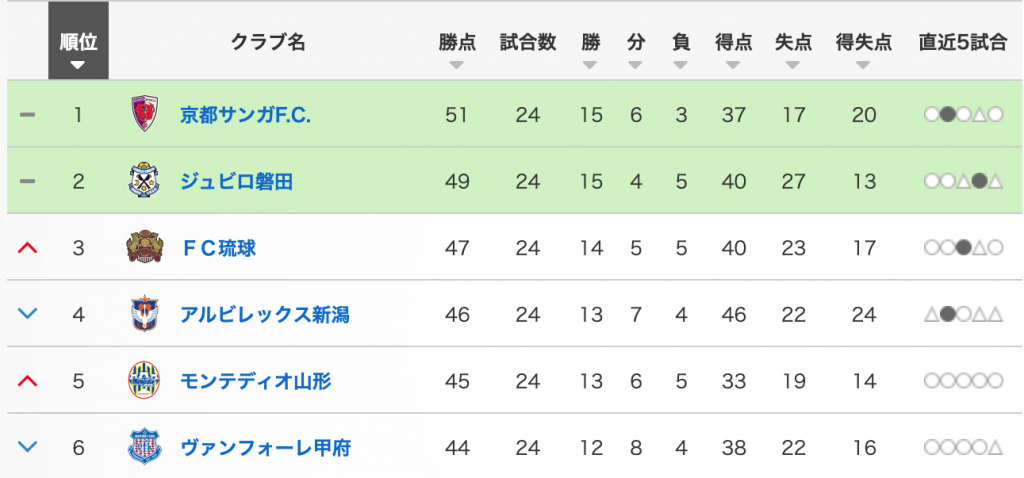Open the 京都サンガF.C. club link
Image resolution: width=1024 pixels, height=478 pixels.
[x=245, y=115]
